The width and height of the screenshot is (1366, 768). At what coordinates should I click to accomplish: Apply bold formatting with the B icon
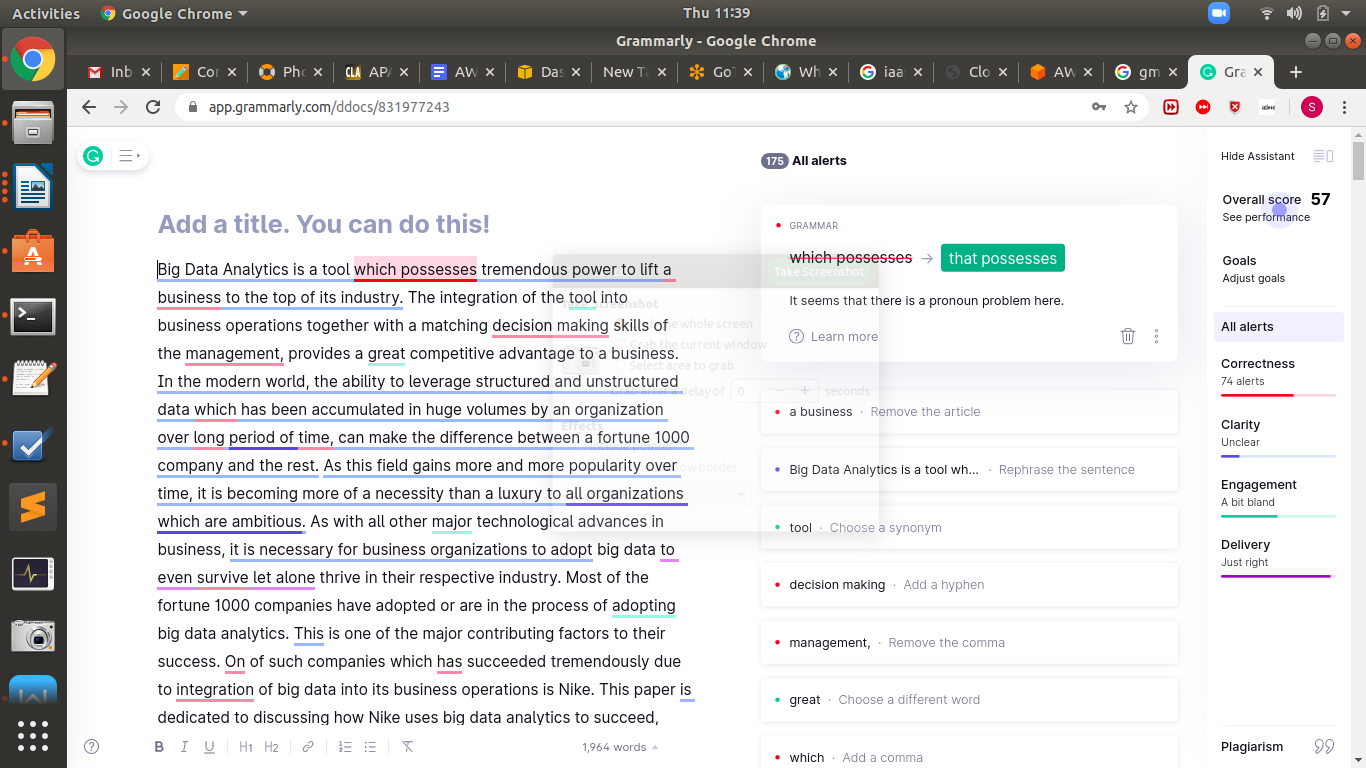pos(159,747)
